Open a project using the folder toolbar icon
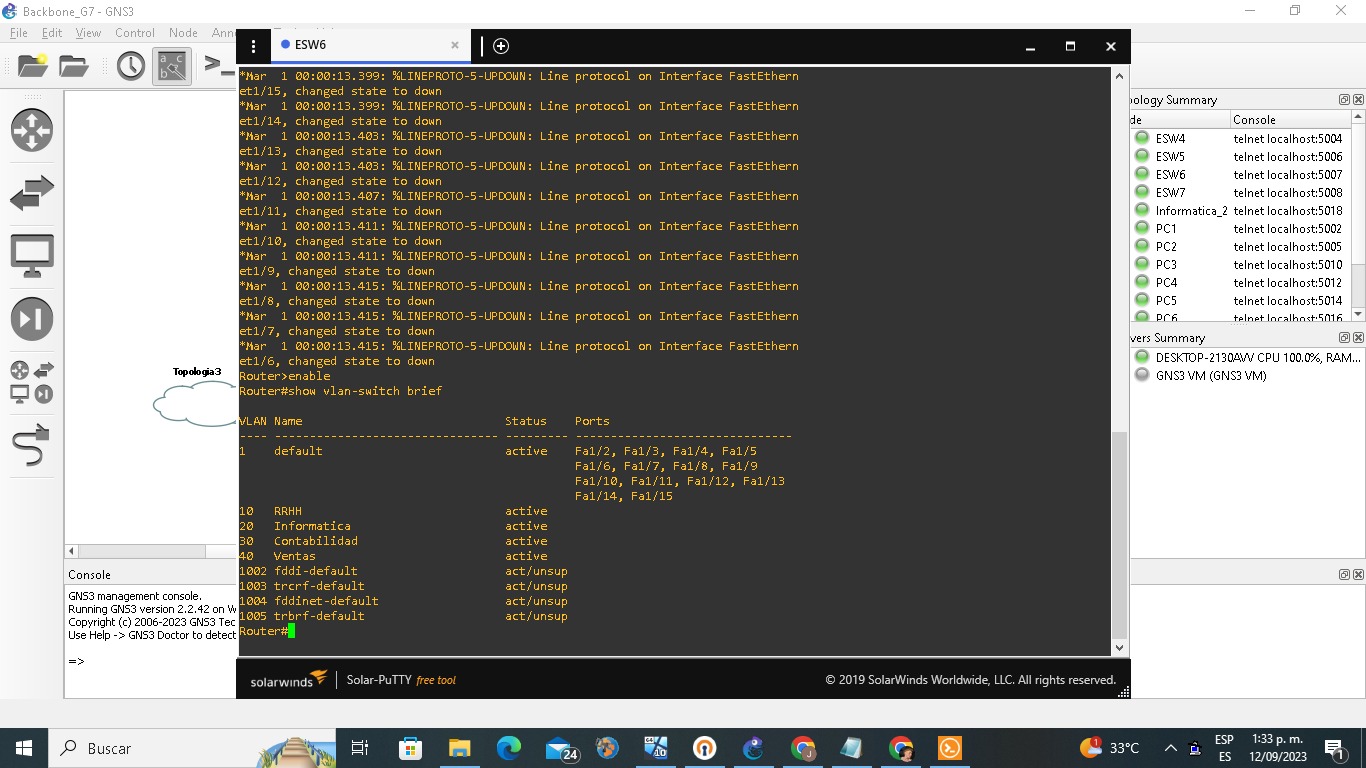This screenshot has width=1366, height=768. coord(74,66)
